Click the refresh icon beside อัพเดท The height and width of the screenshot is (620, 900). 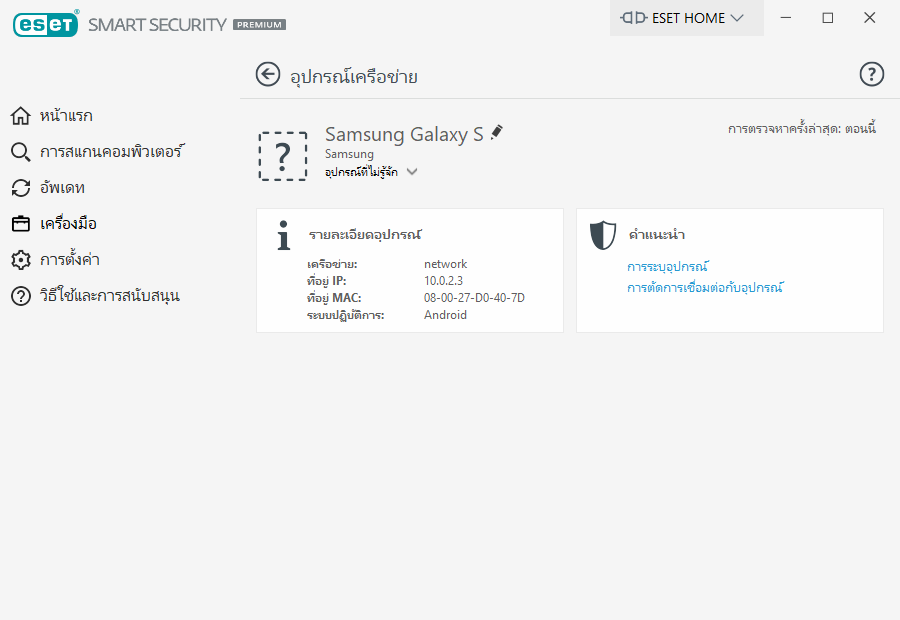pos(21,188)
